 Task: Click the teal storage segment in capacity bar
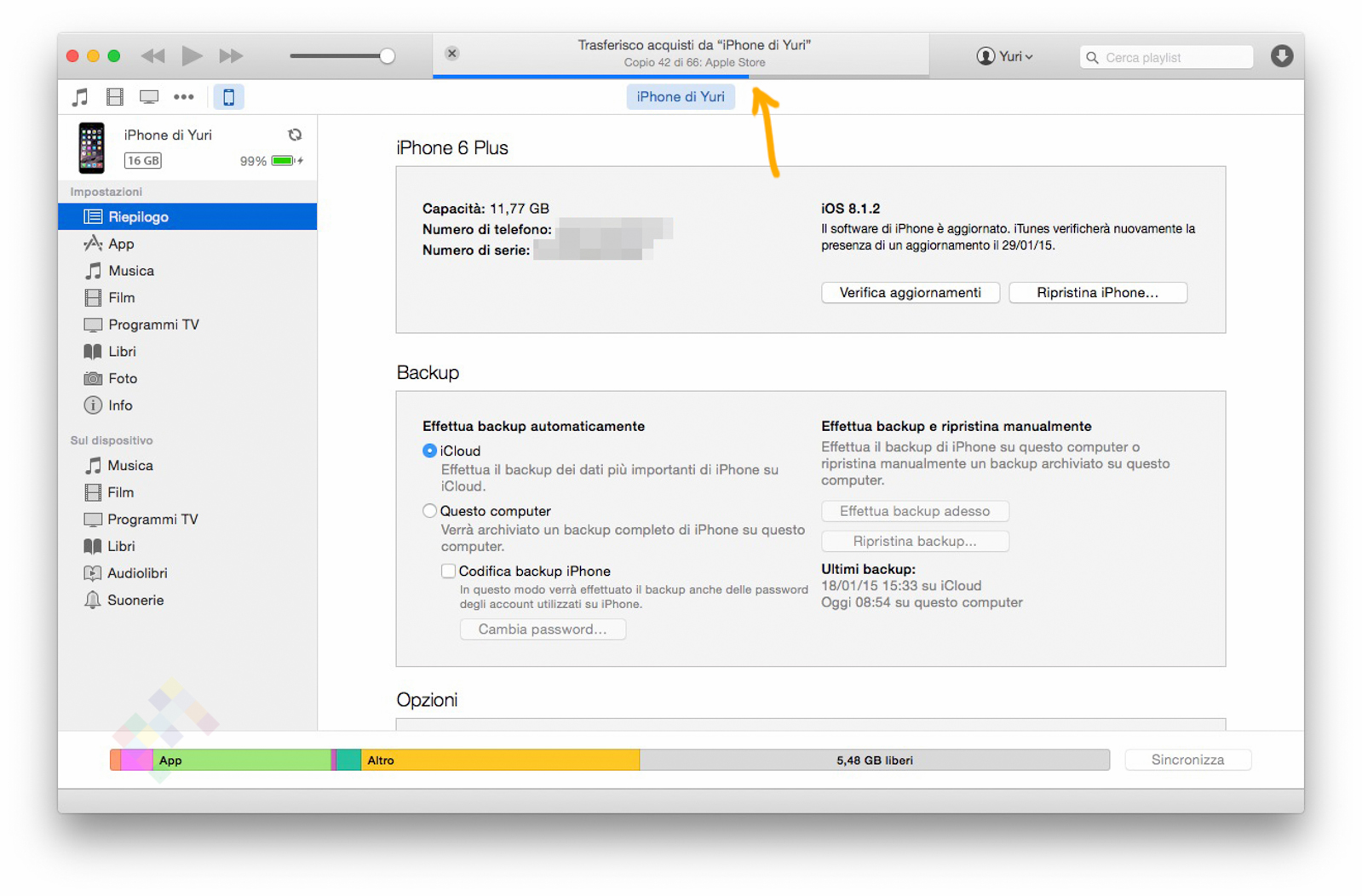(348, 760)
